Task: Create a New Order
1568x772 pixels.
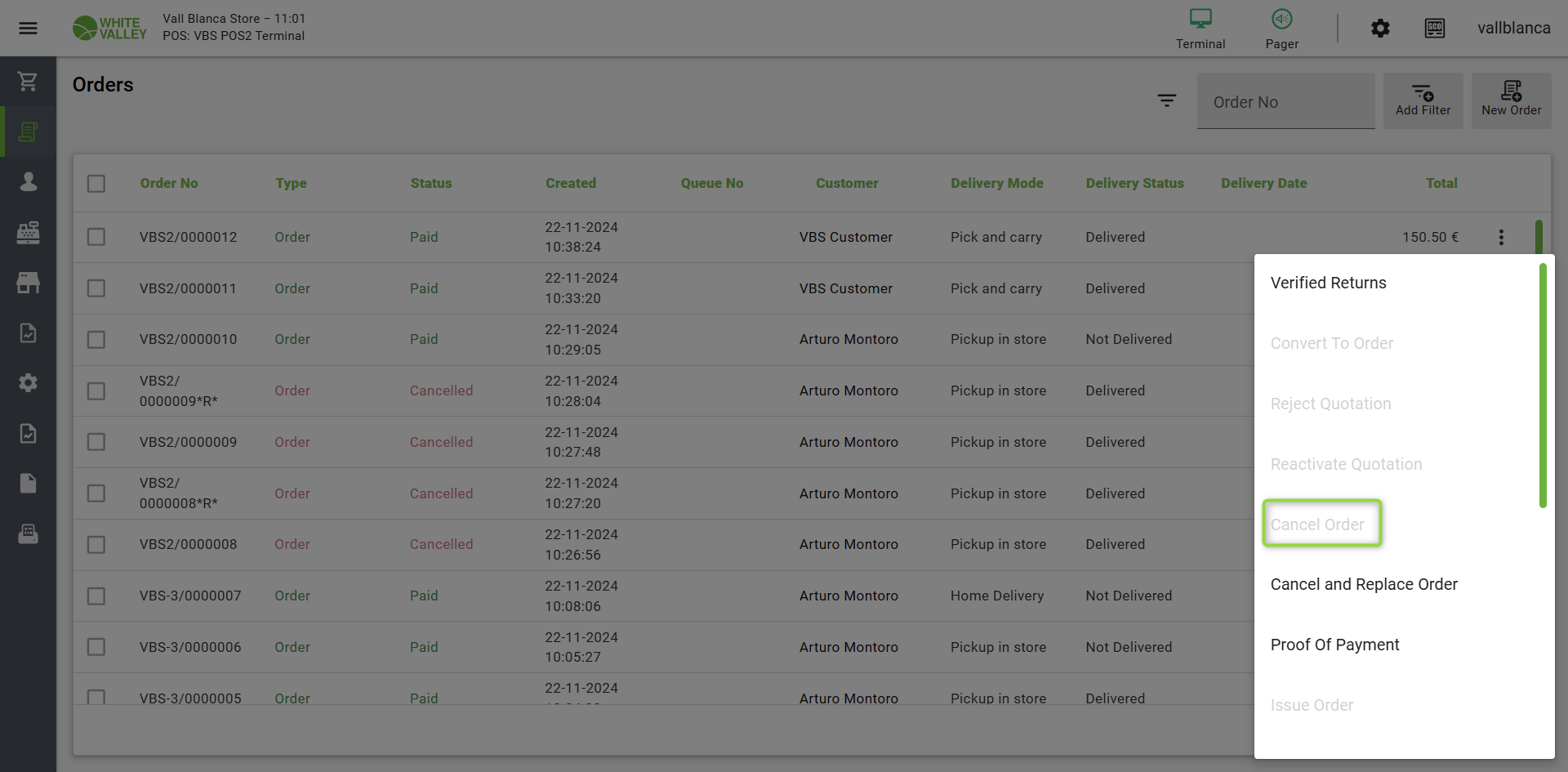Action: (1511, 100)
